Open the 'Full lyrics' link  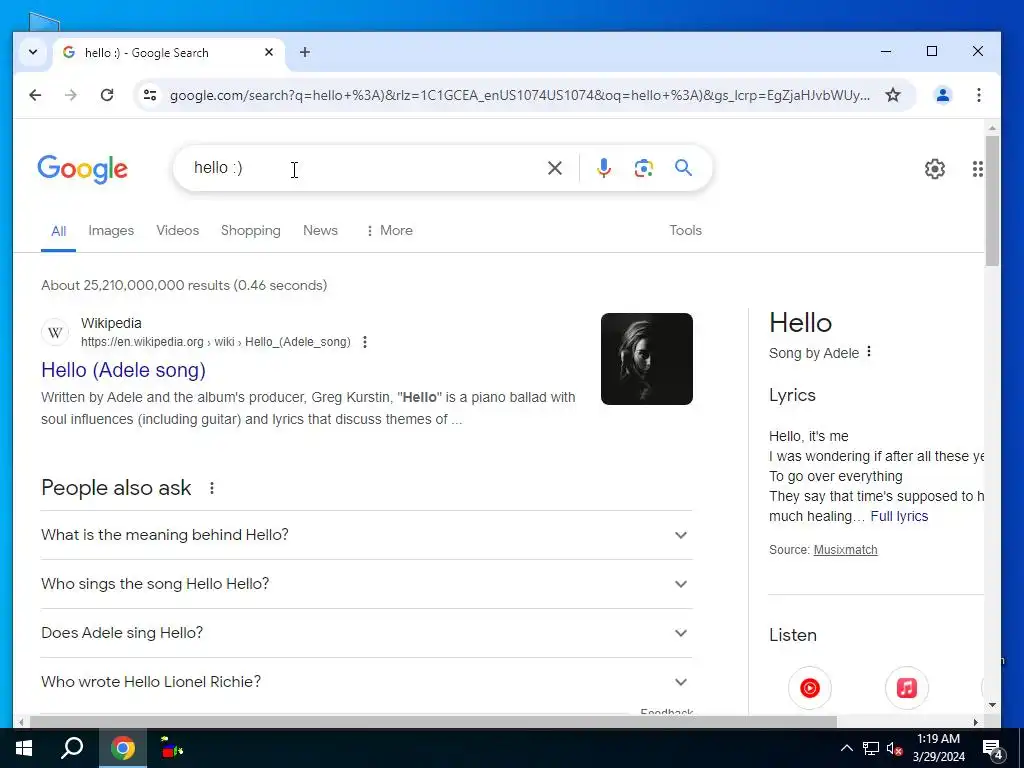point(899,517)
